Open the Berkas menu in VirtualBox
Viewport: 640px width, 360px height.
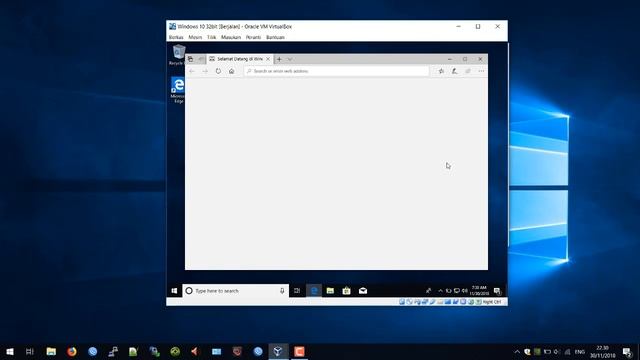[176, 37]
